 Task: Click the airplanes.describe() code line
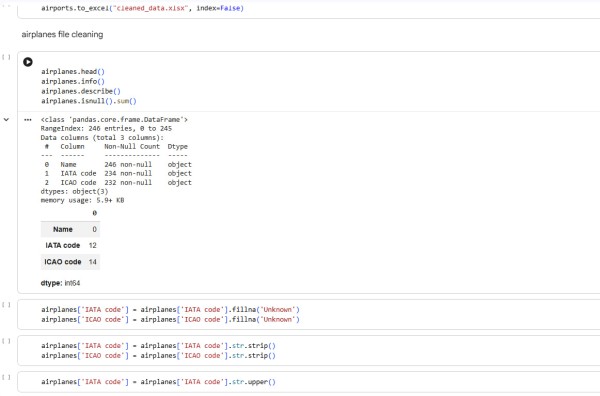click(x=81, y=91)
